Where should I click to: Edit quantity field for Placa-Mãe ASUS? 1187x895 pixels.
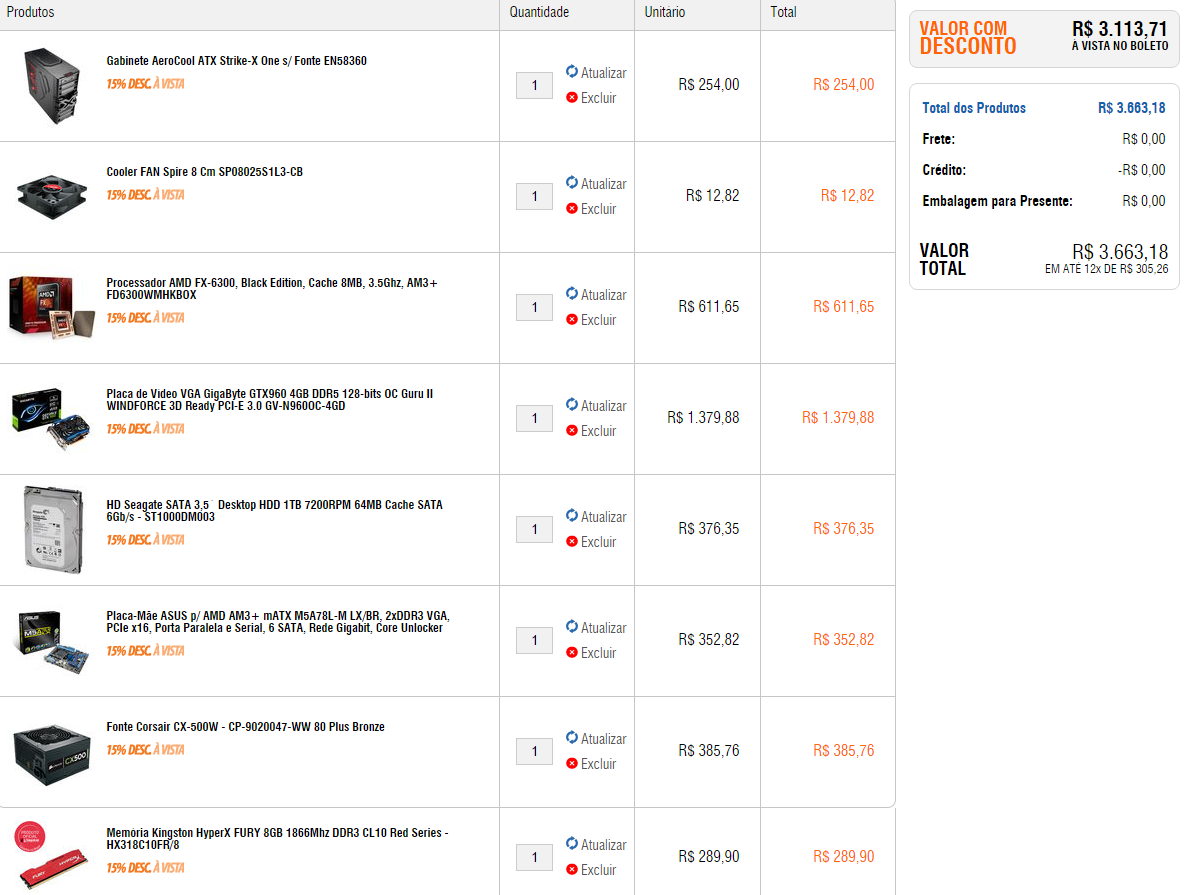tap(534, 641)
